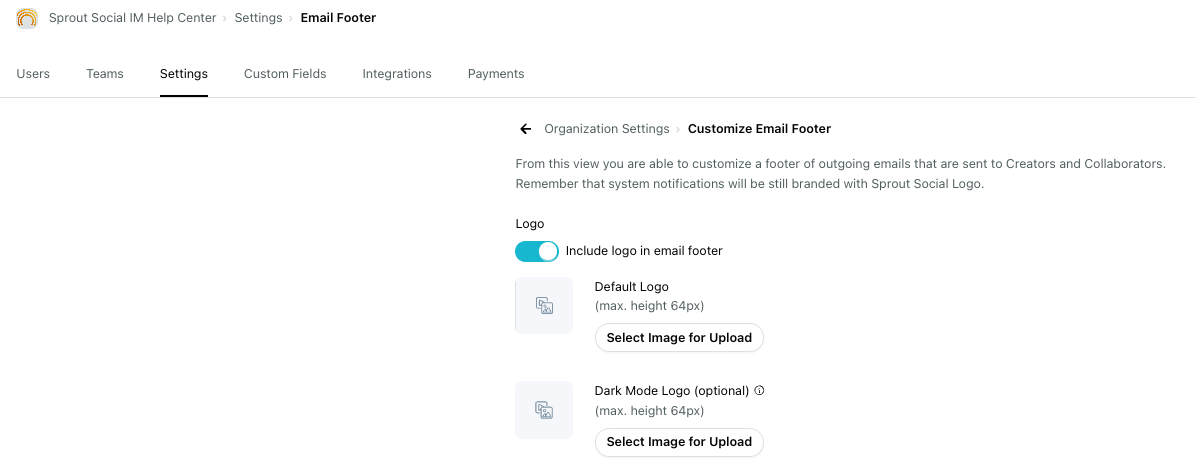Click the Include logo in email footer label

coord(644,251)
